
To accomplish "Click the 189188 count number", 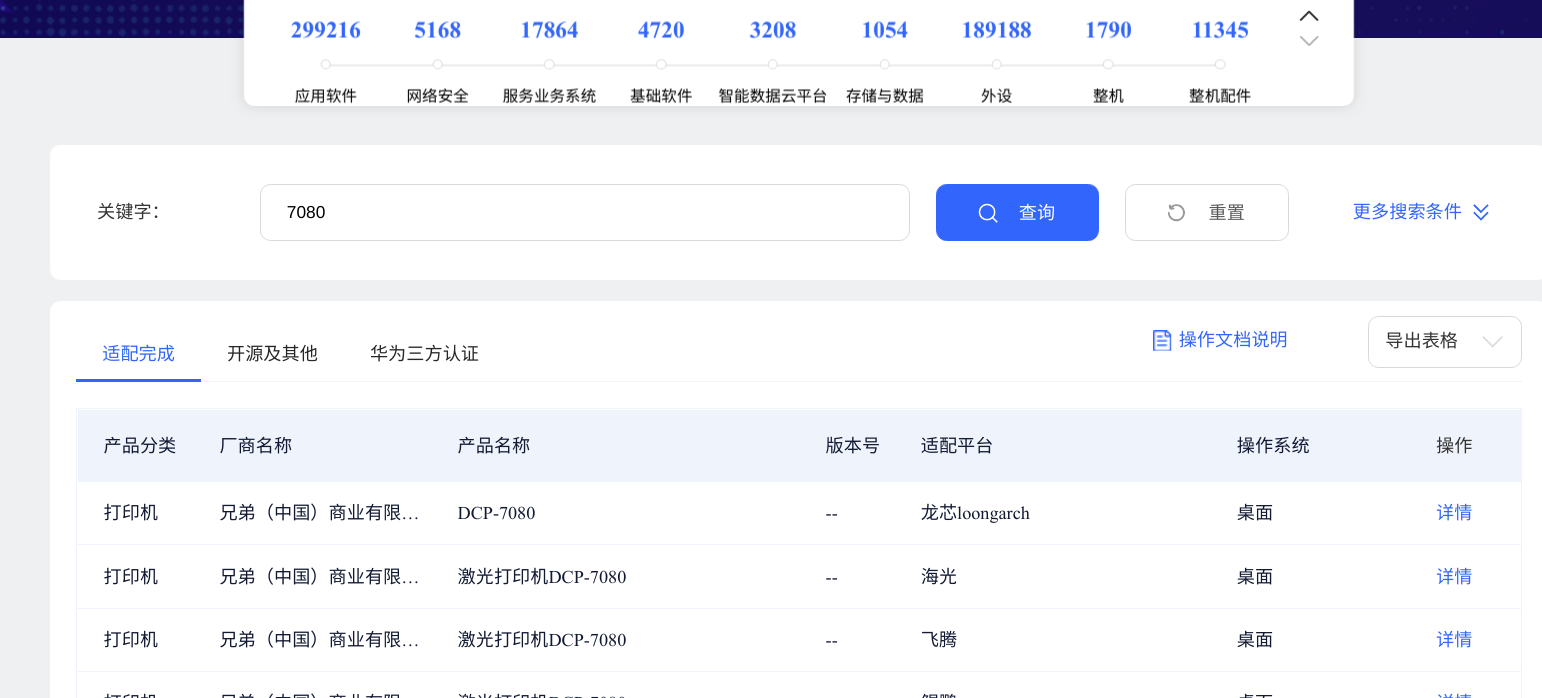I will [997, 30].
